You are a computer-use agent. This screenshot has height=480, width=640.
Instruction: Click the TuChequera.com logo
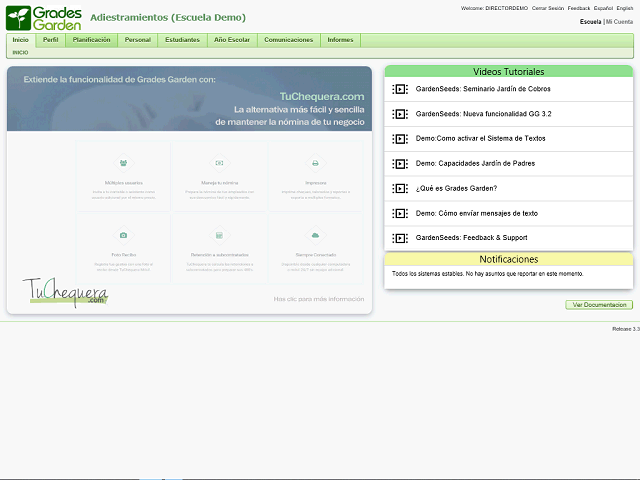(x=65, y=292)
